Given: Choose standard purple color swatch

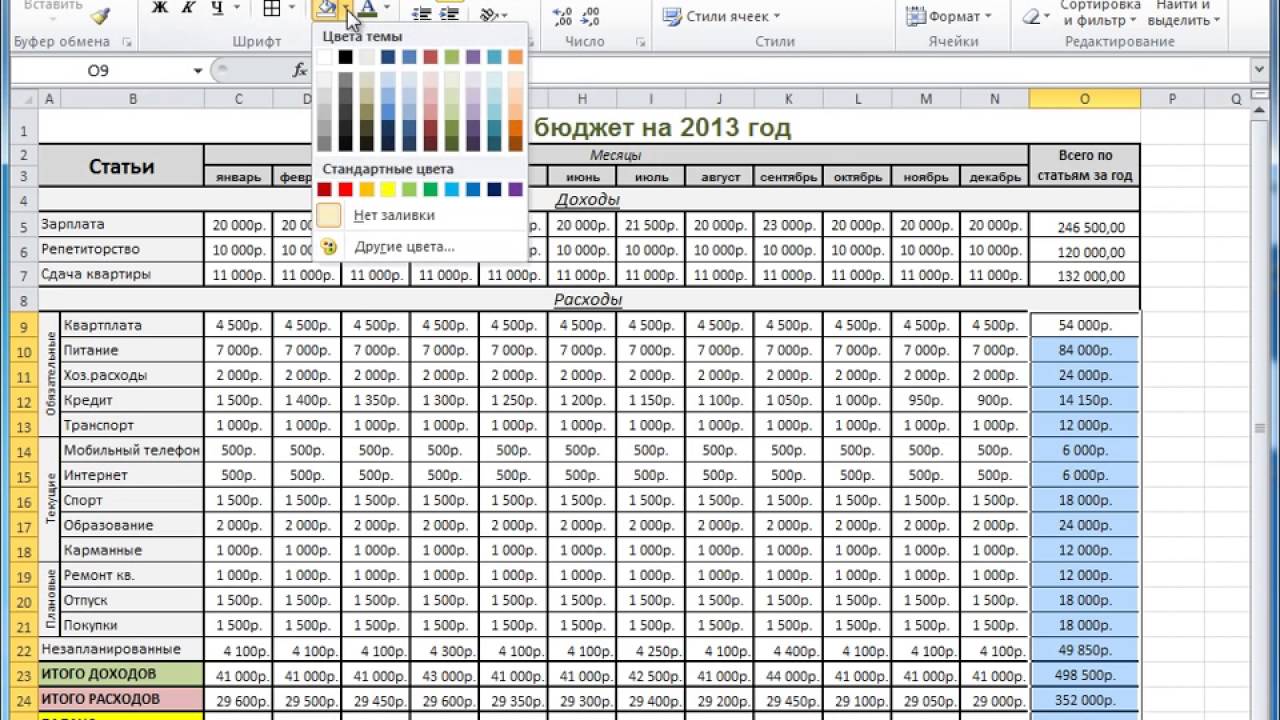Looking at the screenshot, I should coord(515,189).
